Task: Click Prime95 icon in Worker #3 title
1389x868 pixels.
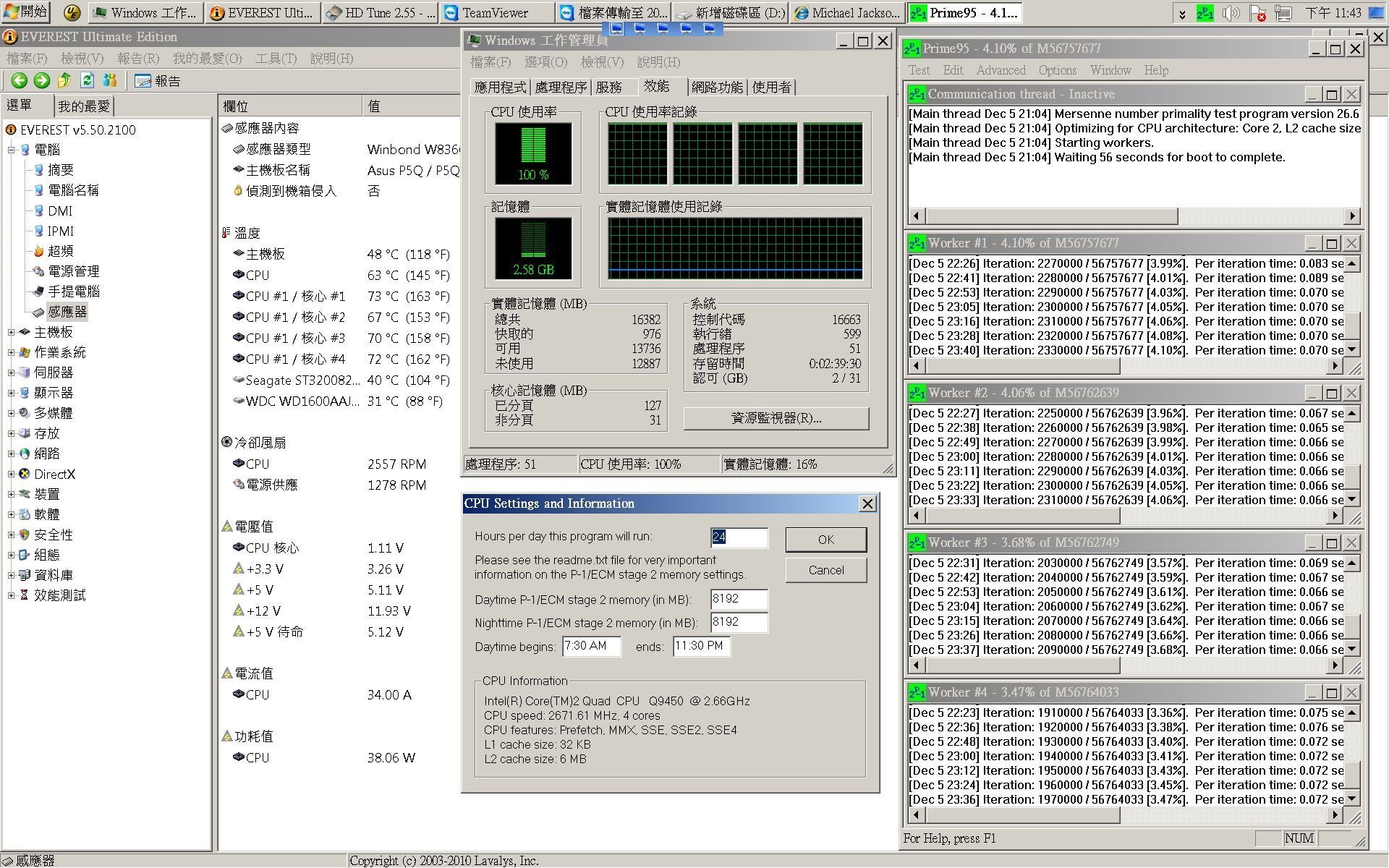Action: tap(917, 543)
